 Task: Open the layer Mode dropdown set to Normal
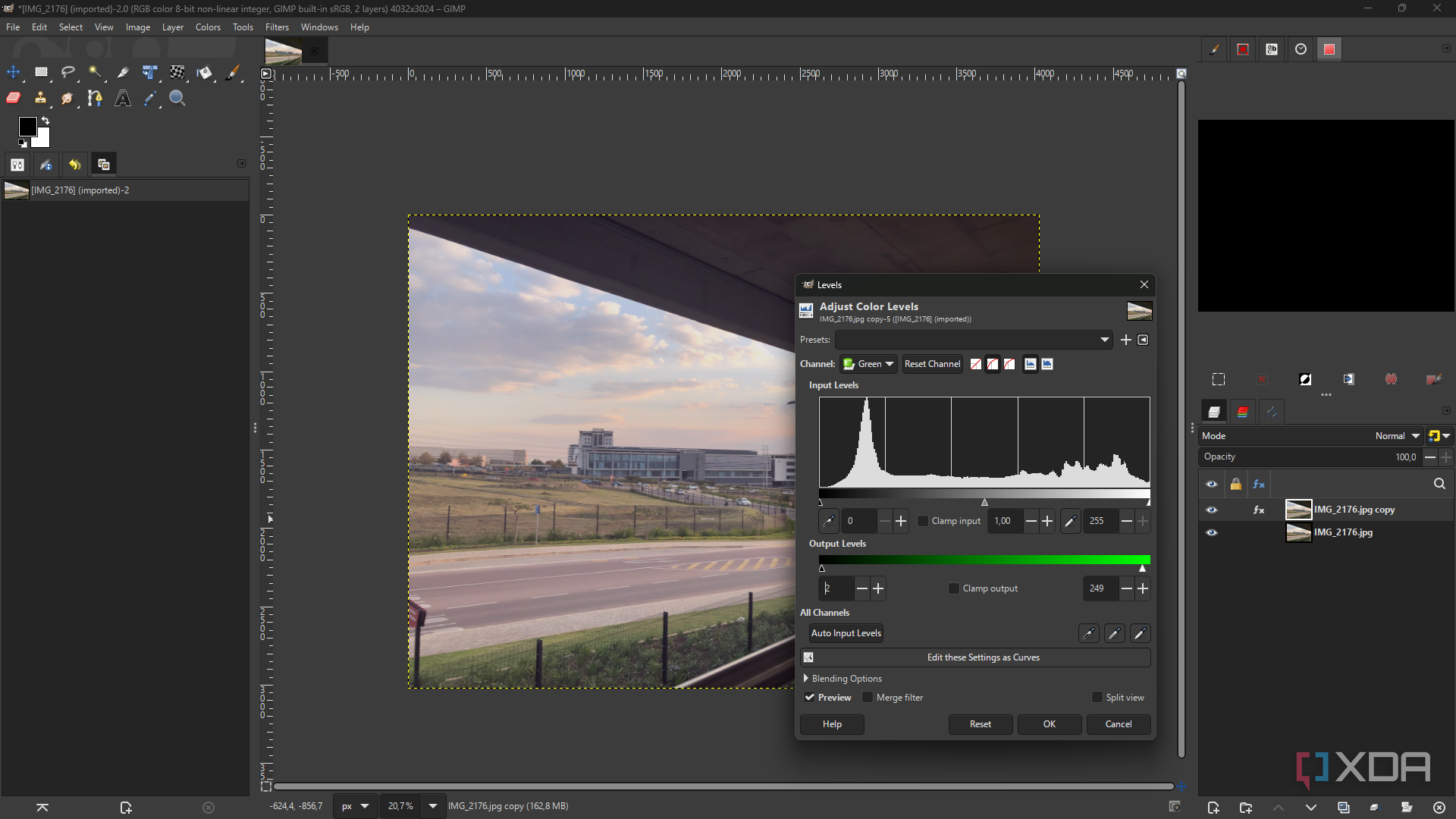tap(1395, 436)
